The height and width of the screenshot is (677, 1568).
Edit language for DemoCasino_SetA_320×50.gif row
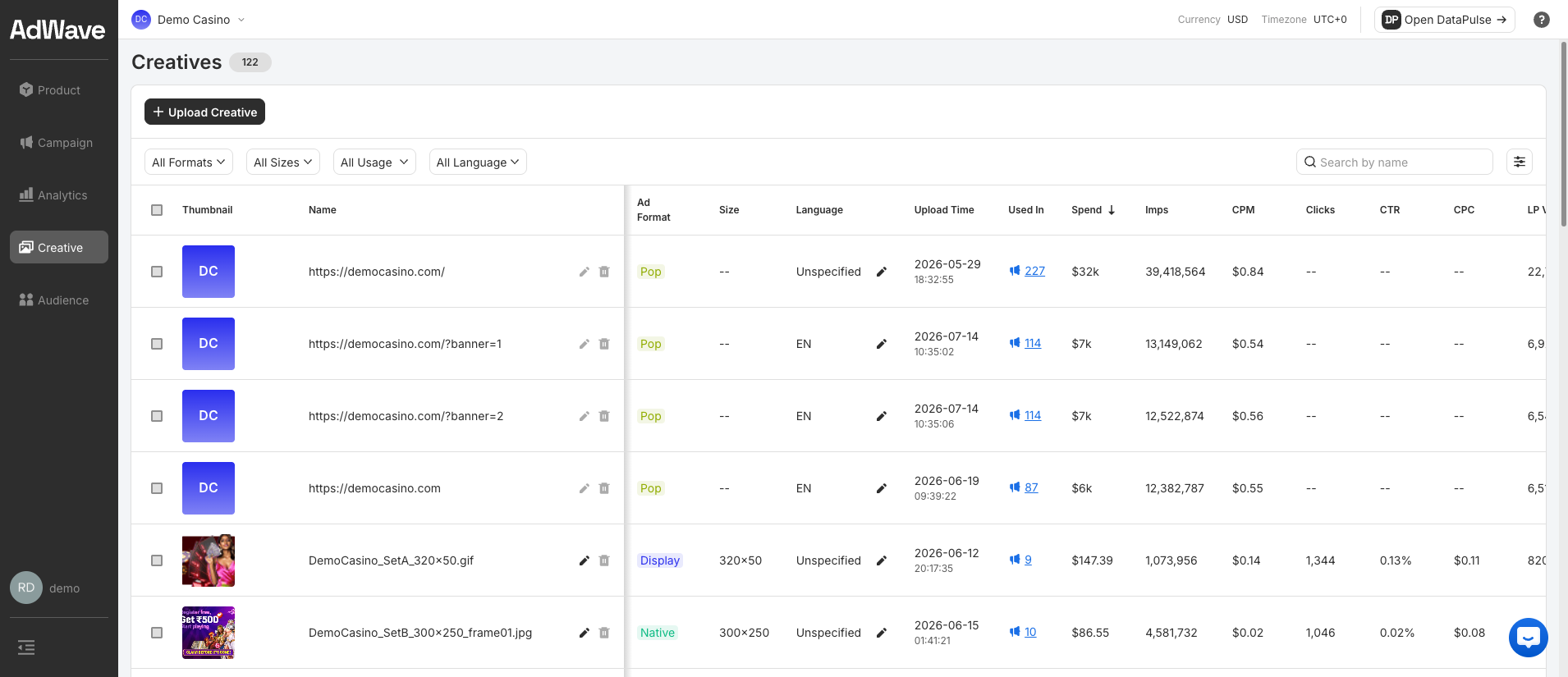882,560
